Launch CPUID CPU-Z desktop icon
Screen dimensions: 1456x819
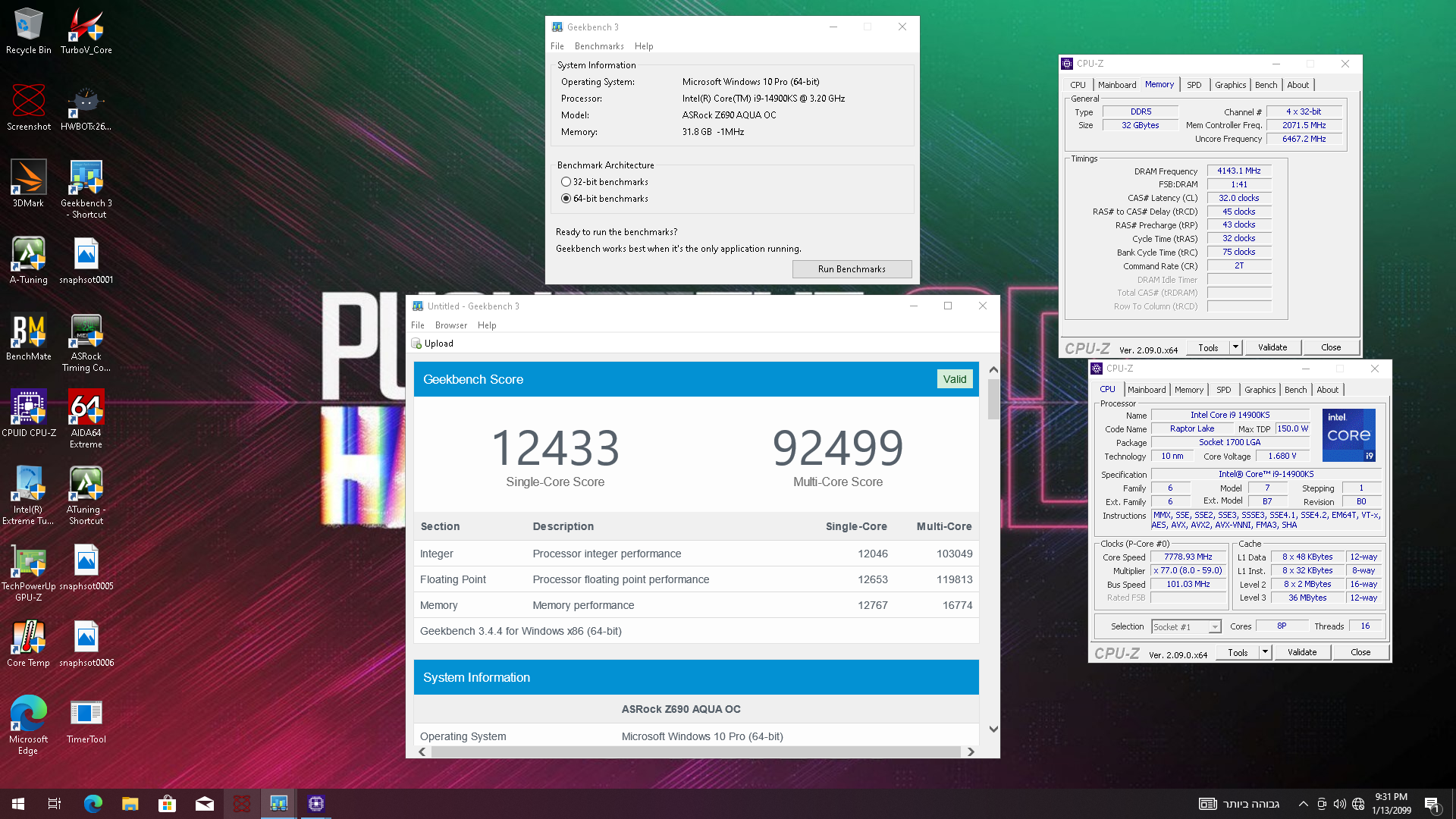29,414
